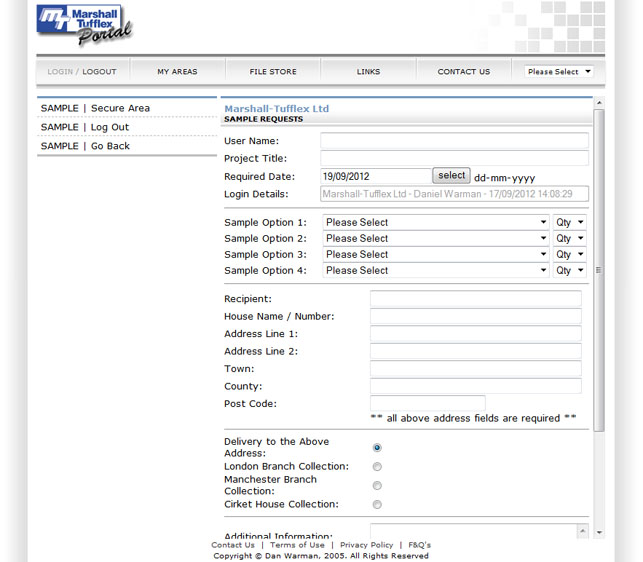Open Sample Option 4 Please Select dropdown
643x562 pixels.
(x=436, y=270)
